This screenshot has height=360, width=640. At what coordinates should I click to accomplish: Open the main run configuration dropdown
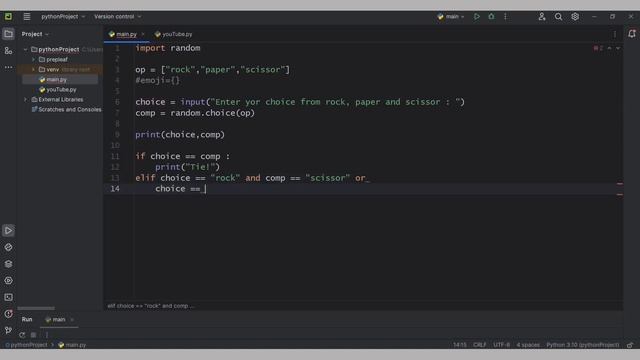click(x=451, y=17)
